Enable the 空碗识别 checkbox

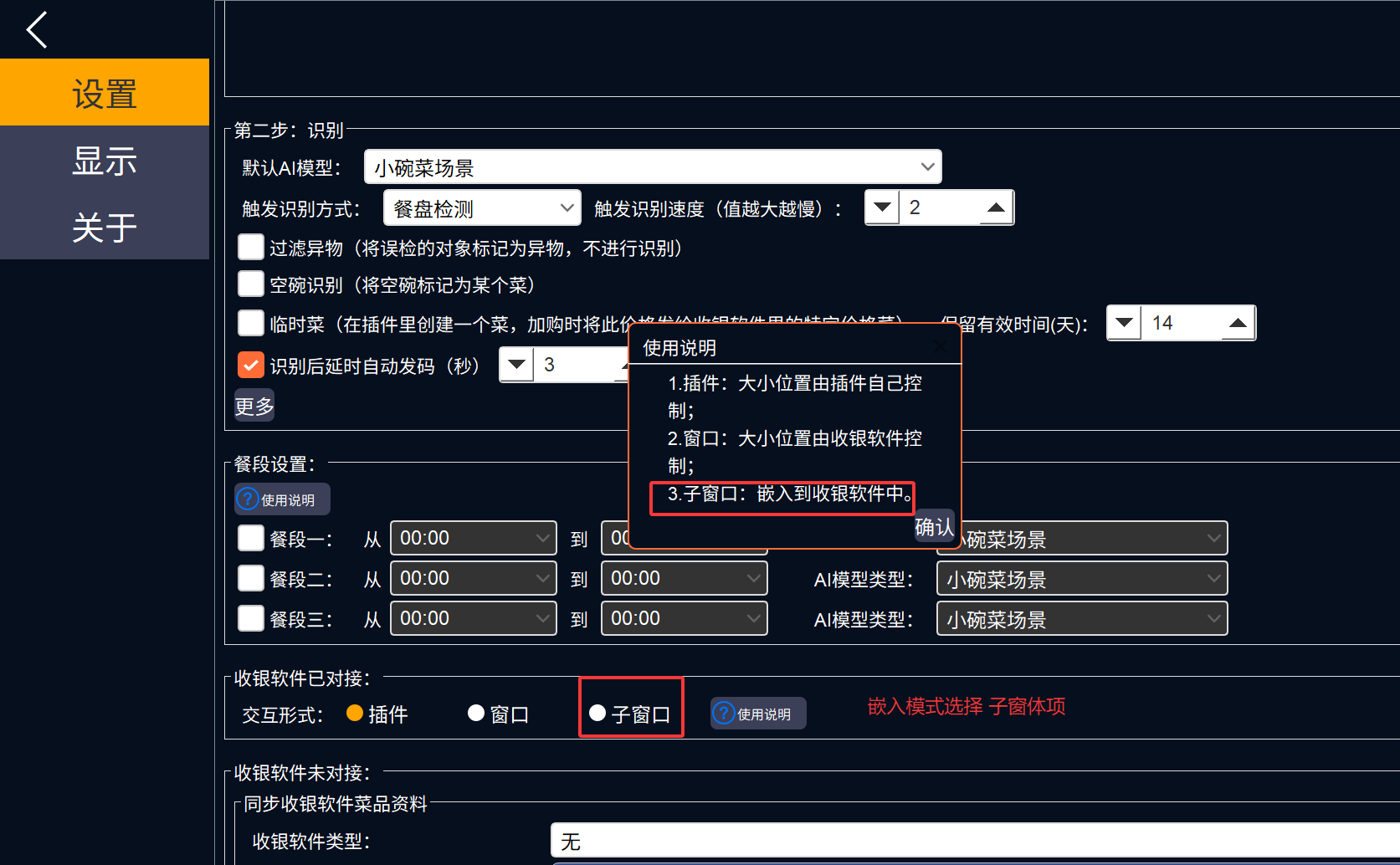point(251,284)
